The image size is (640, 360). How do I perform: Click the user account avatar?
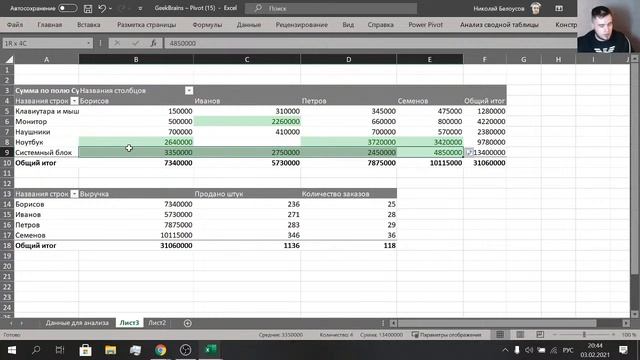[x=536, y=8]
